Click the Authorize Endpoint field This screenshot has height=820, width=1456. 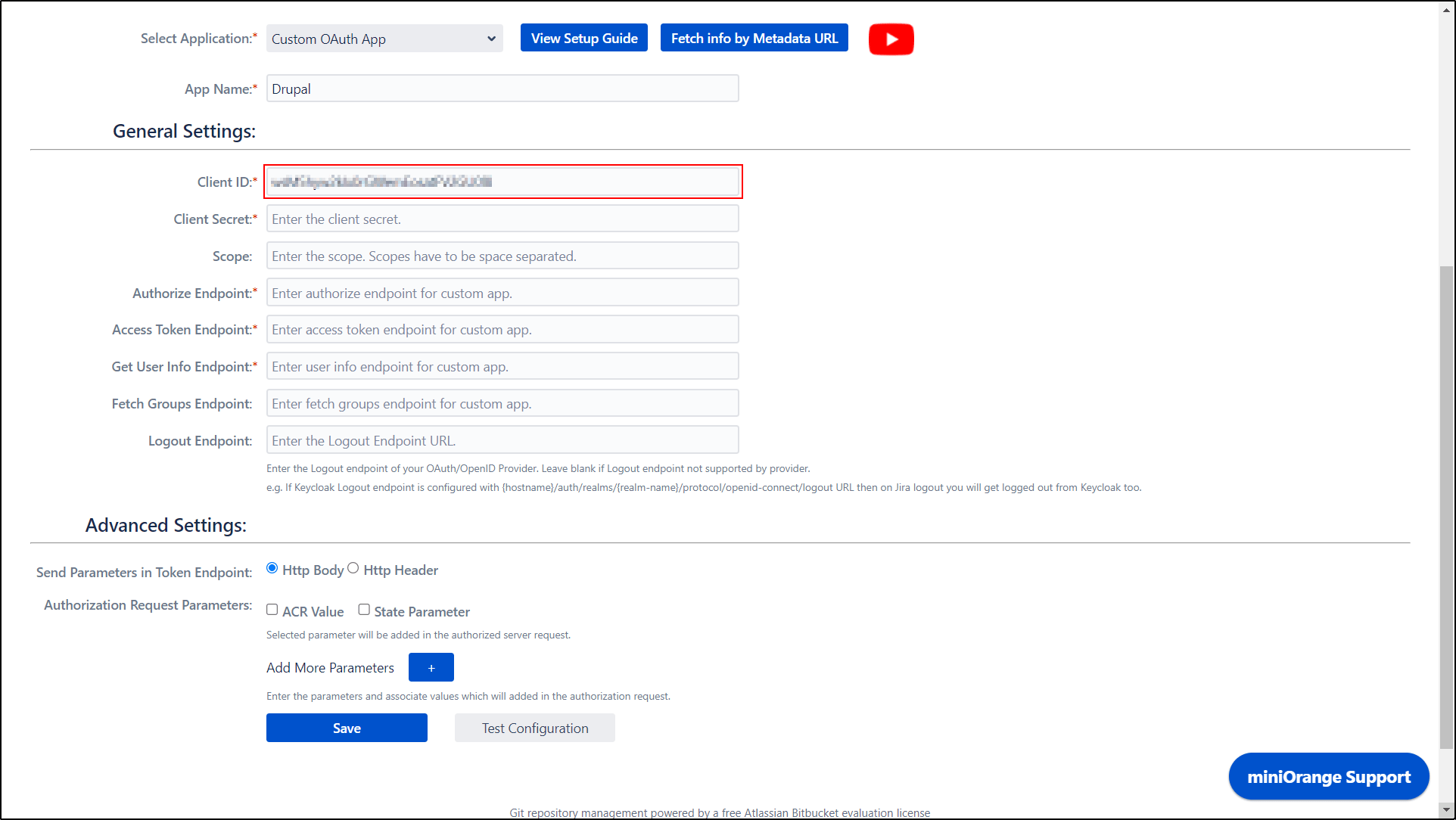(502, 292)
